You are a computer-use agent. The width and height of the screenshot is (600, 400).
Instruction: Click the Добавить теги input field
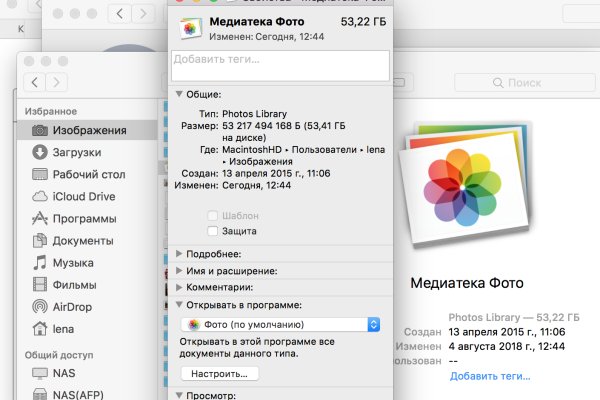point(280,65)
